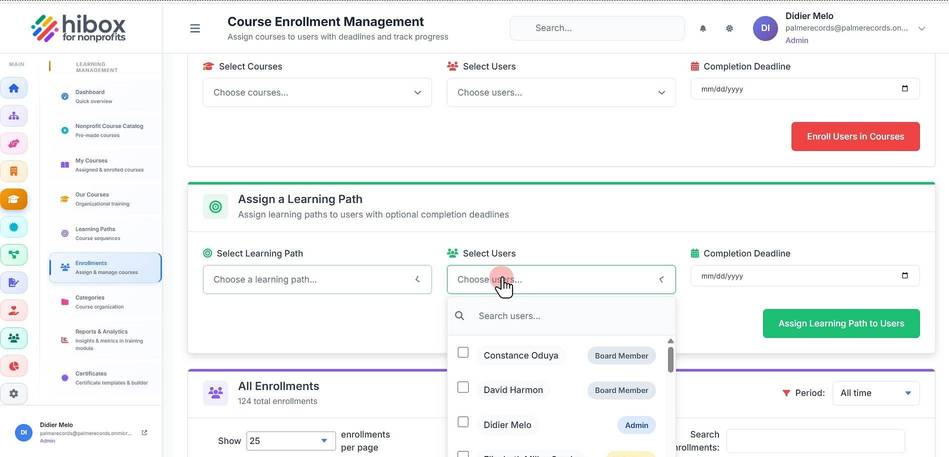
Task: Click the calendar picker in top Completion Deadline
Action: (x=905, y=89)
